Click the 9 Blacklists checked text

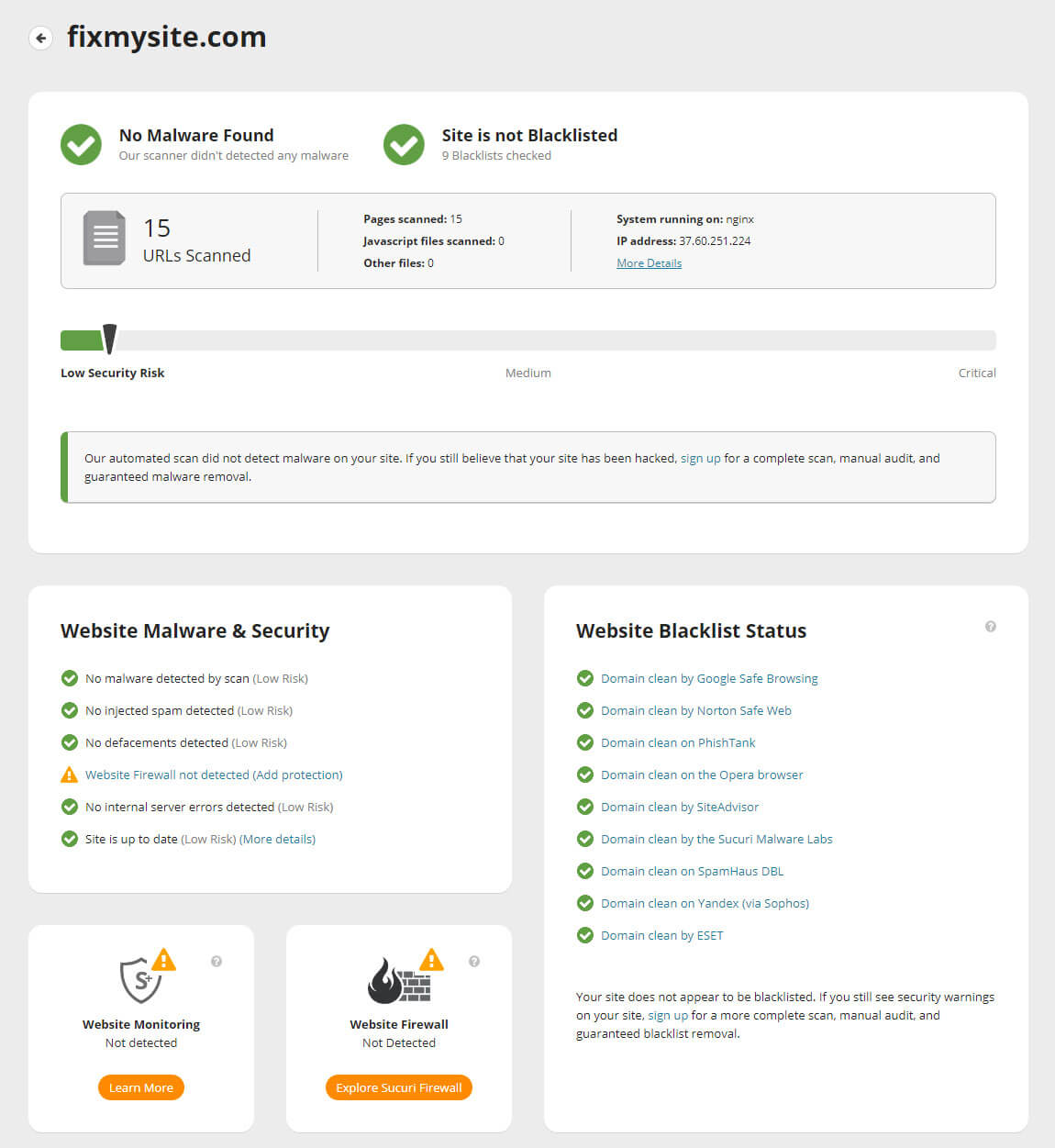496,156
